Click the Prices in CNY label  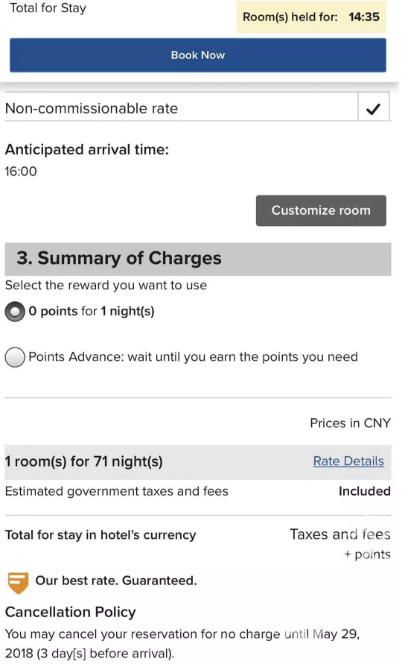[x=350, y=423]
